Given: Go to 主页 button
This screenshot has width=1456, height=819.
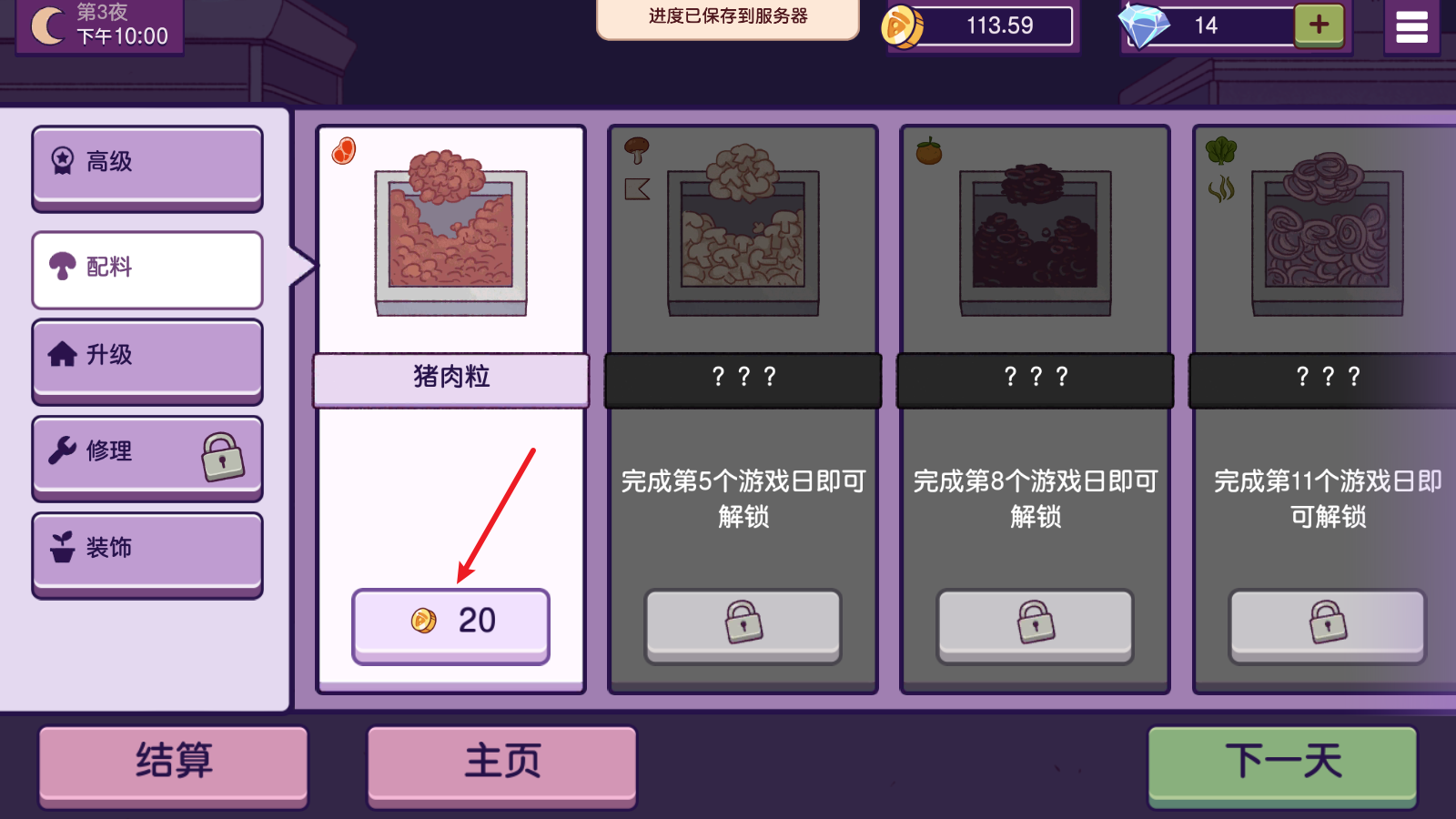Looking at the screenshot, I should tap(501, 765).
